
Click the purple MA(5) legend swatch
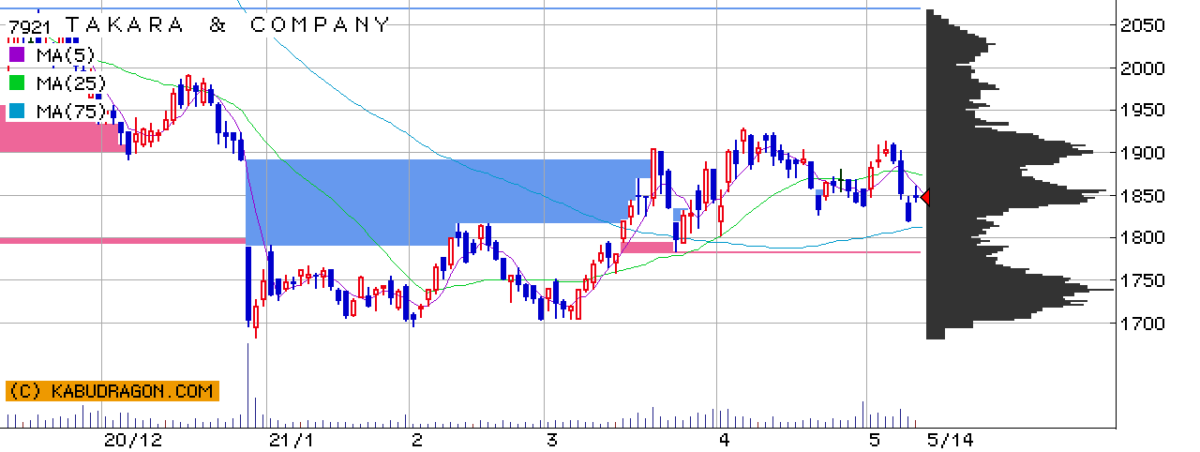tap(16, 54)
